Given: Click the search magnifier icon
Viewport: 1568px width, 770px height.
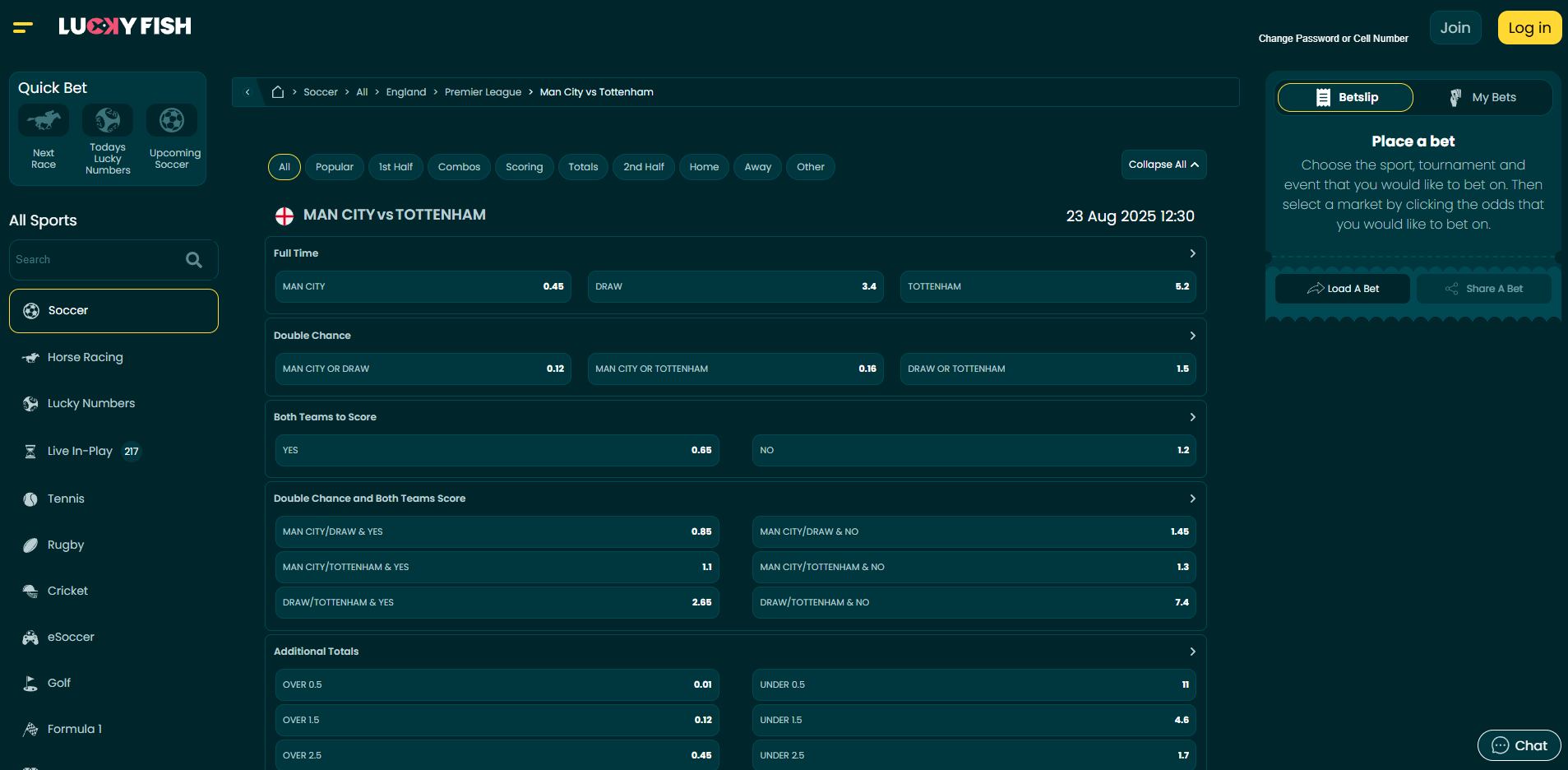Looking at the screenshot, I should pos(194,260).
